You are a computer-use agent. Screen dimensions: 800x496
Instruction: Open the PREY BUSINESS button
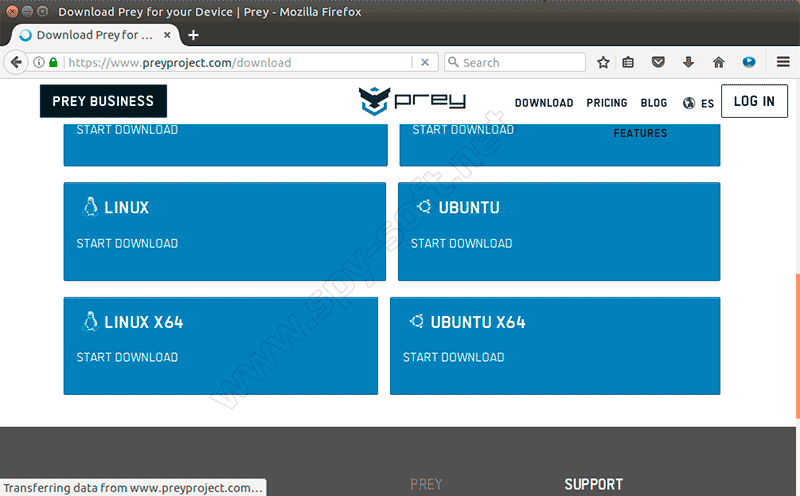pyautogui.click(x=103, y=101)
